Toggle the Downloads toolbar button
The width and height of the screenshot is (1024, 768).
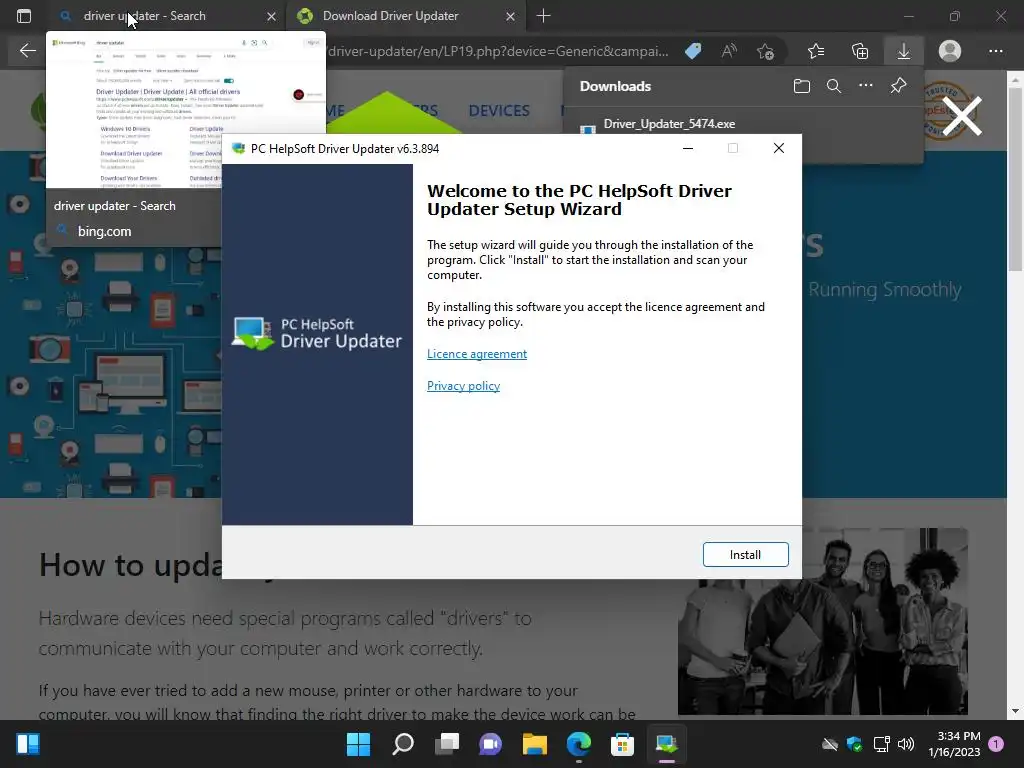pyautogui.click(x=904, y=51)
